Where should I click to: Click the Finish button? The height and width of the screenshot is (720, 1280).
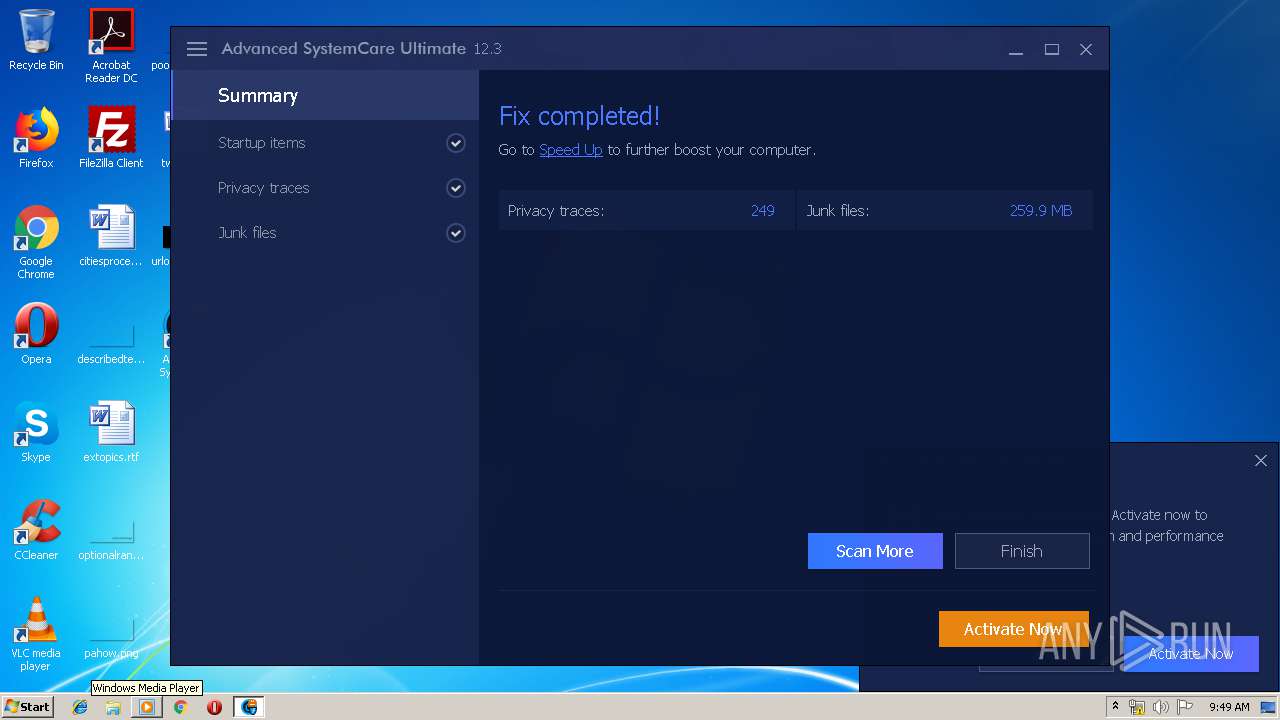[x=1022, y=551]
